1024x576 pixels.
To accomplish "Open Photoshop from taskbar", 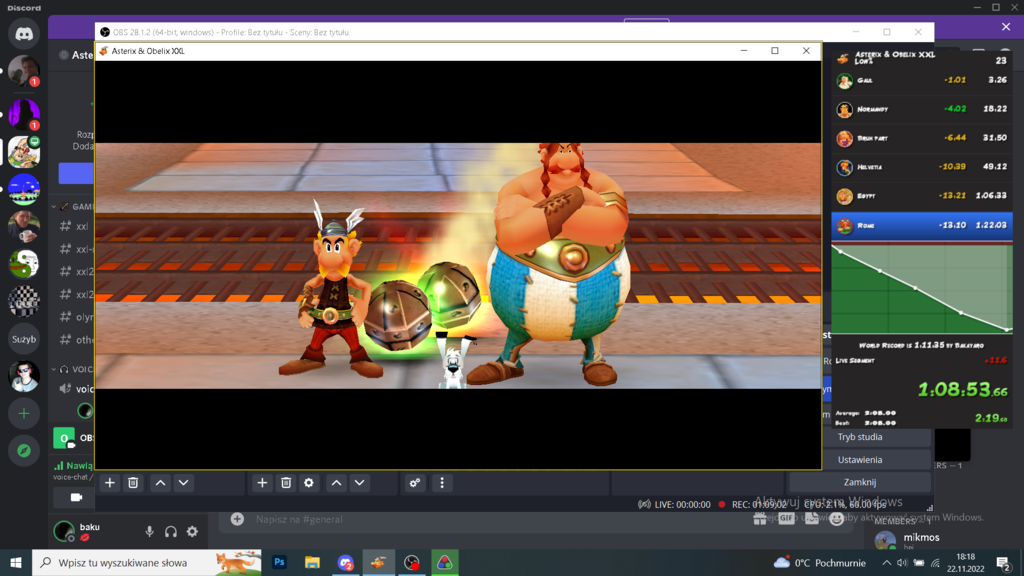I will (280, 562).
